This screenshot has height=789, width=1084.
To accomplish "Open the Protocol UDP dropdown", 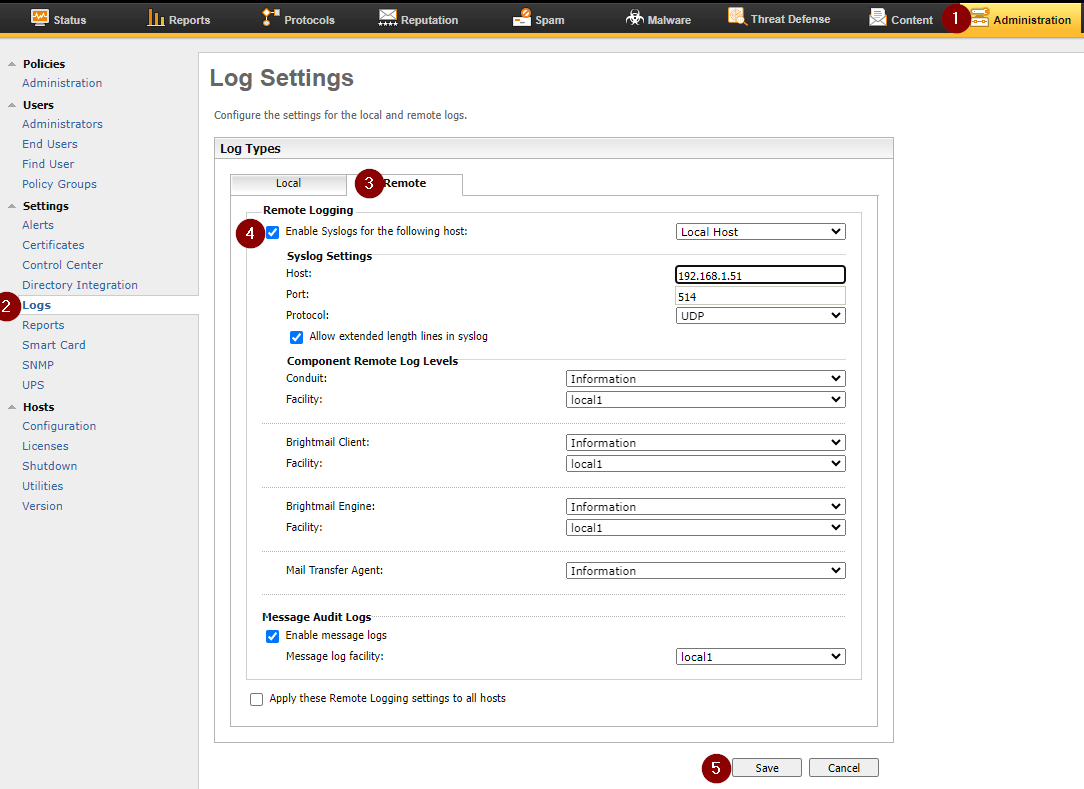I will pyautogui.click(x=760, y=316).
